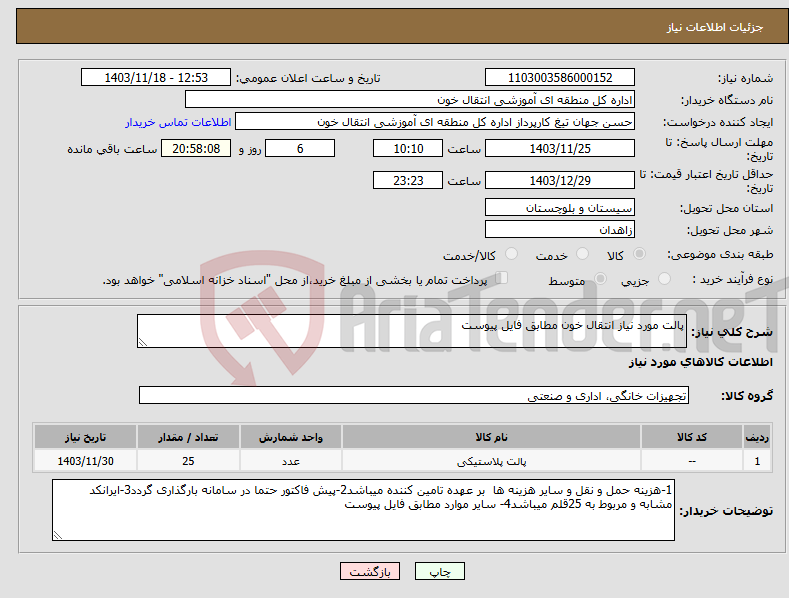Click the province field سیستان و بلوچستان

tap(560, 207)
